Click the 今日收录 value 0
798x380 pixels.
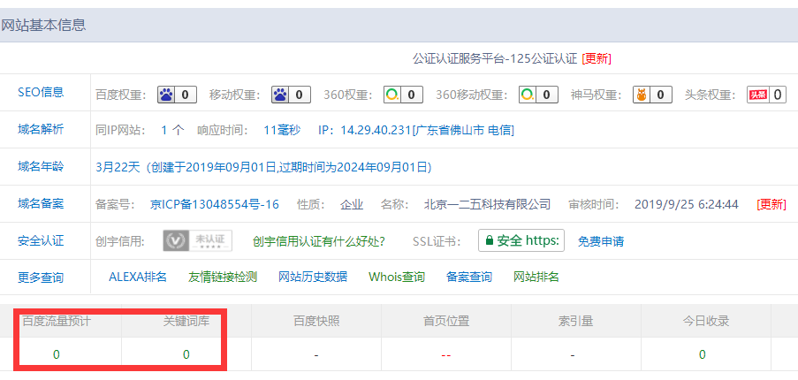(x=702, y=355)
